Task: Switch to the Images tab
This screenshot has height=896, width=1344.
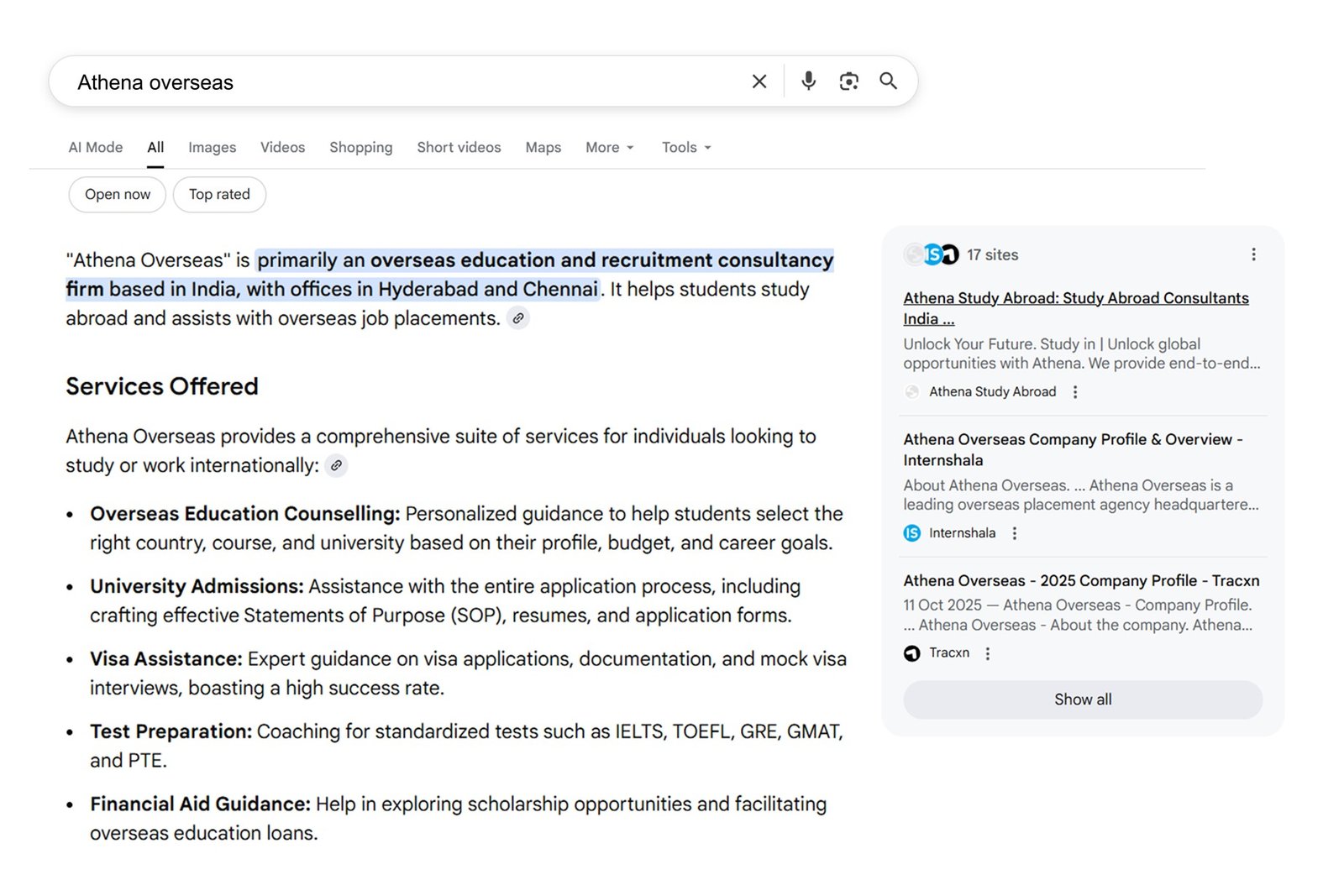Action: (212, 147)
